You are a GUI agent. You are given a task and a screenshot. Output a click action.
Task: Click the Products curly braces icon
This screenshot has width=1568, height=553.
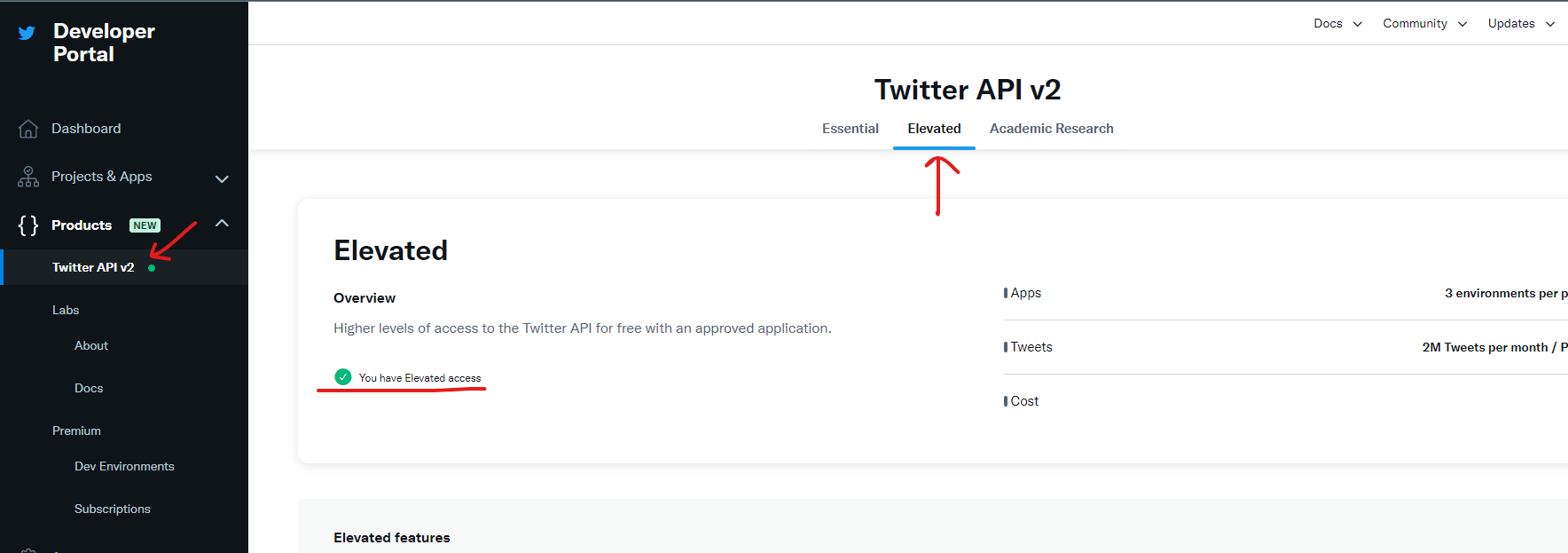coord(28,225)
